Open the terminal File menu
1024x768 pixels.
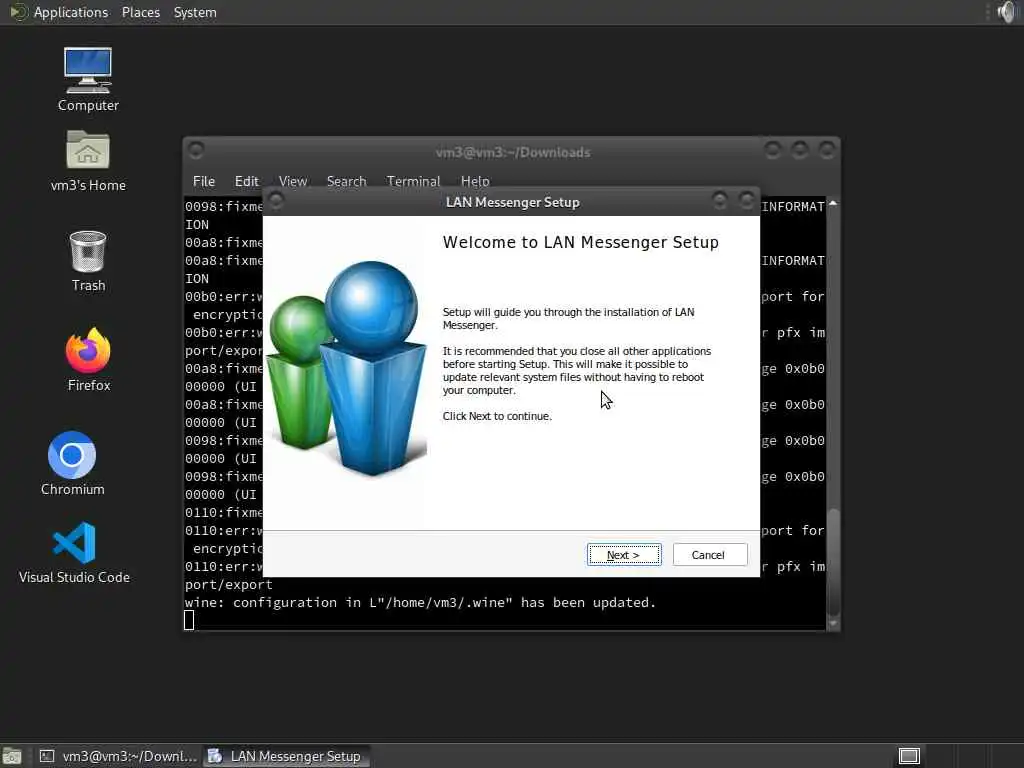pos(204,181)
